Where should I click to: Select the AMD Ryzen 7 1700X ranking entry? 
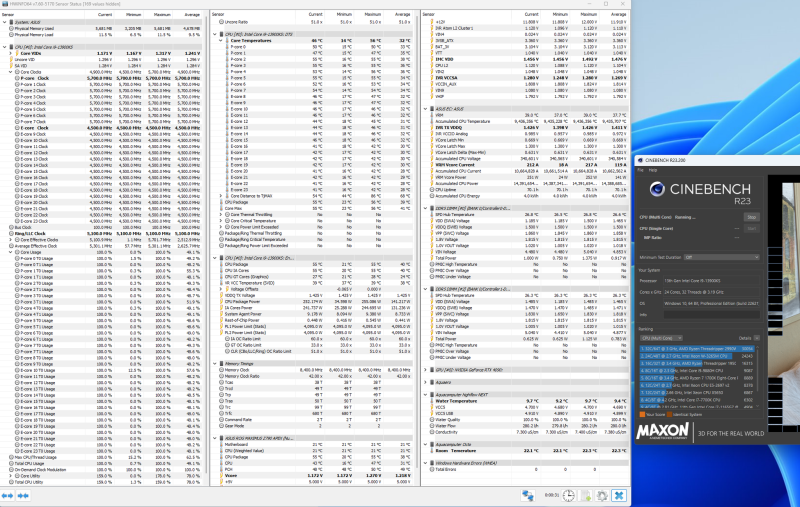tap(697, 378)
